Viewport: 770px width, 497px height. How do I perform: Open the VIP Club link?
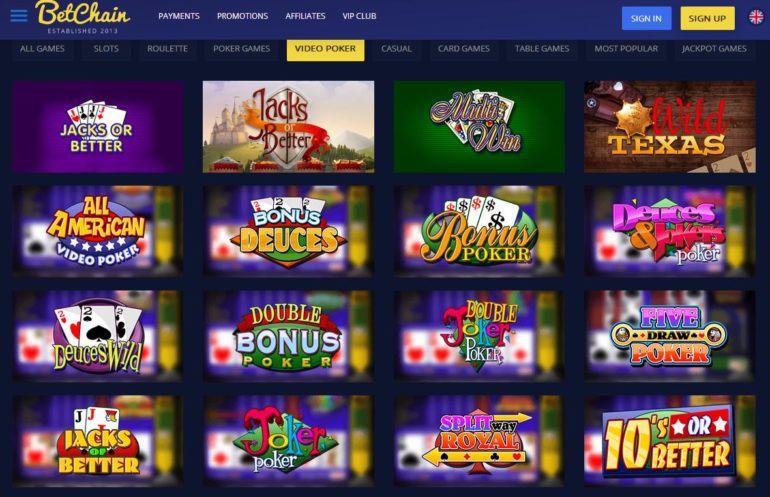(359, 16)
